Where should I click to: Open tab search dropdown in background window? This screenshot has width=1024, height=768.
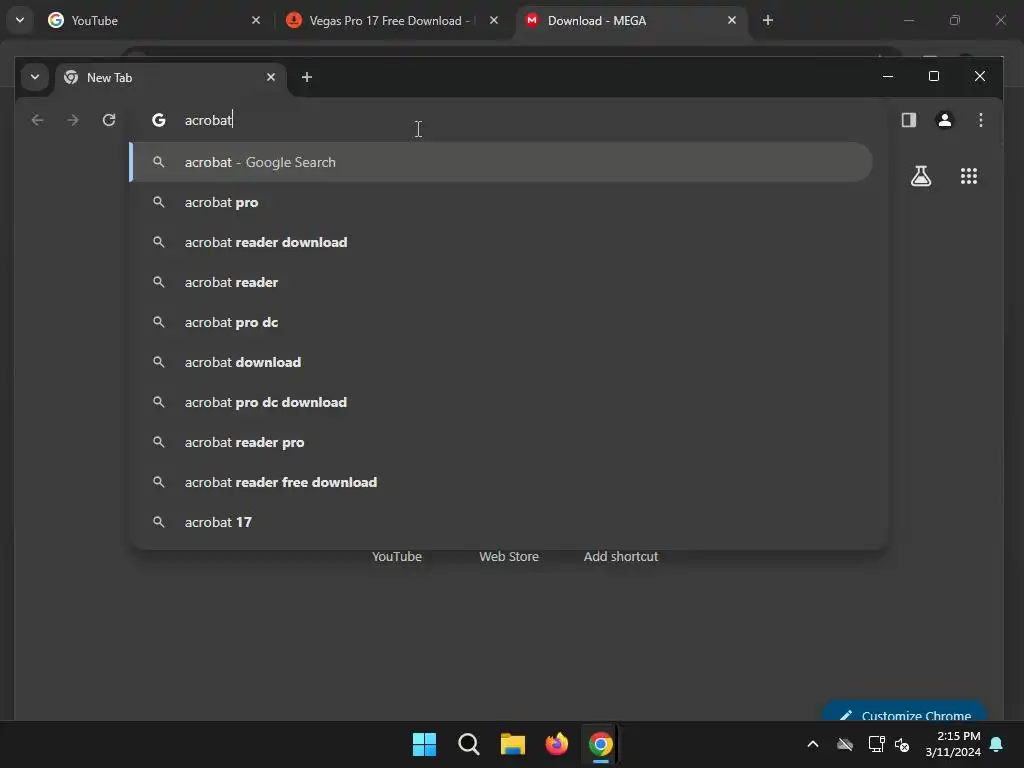coord(20,20)
